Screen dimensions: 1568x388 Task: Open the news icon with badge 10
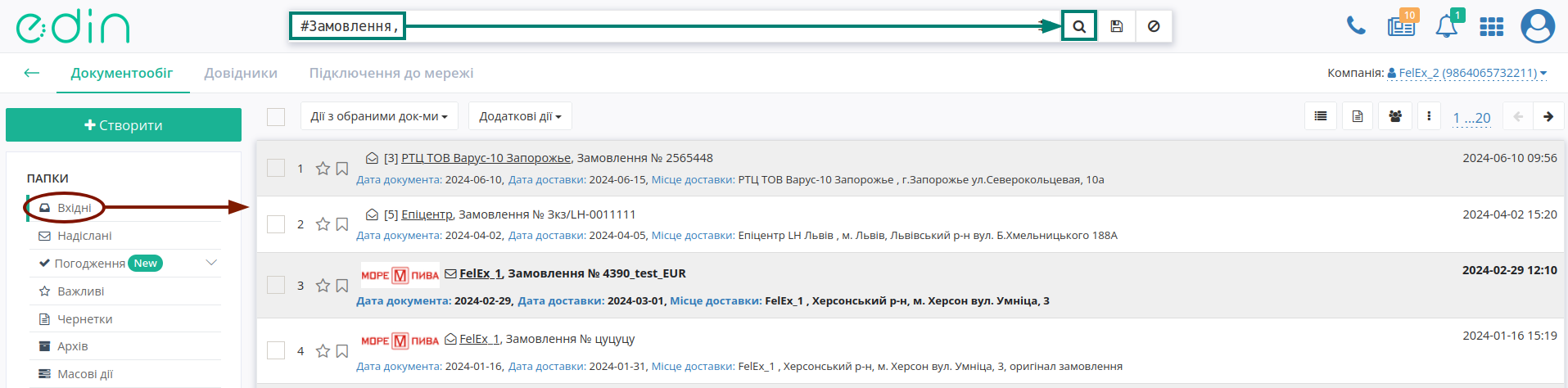coord(1401,25)
